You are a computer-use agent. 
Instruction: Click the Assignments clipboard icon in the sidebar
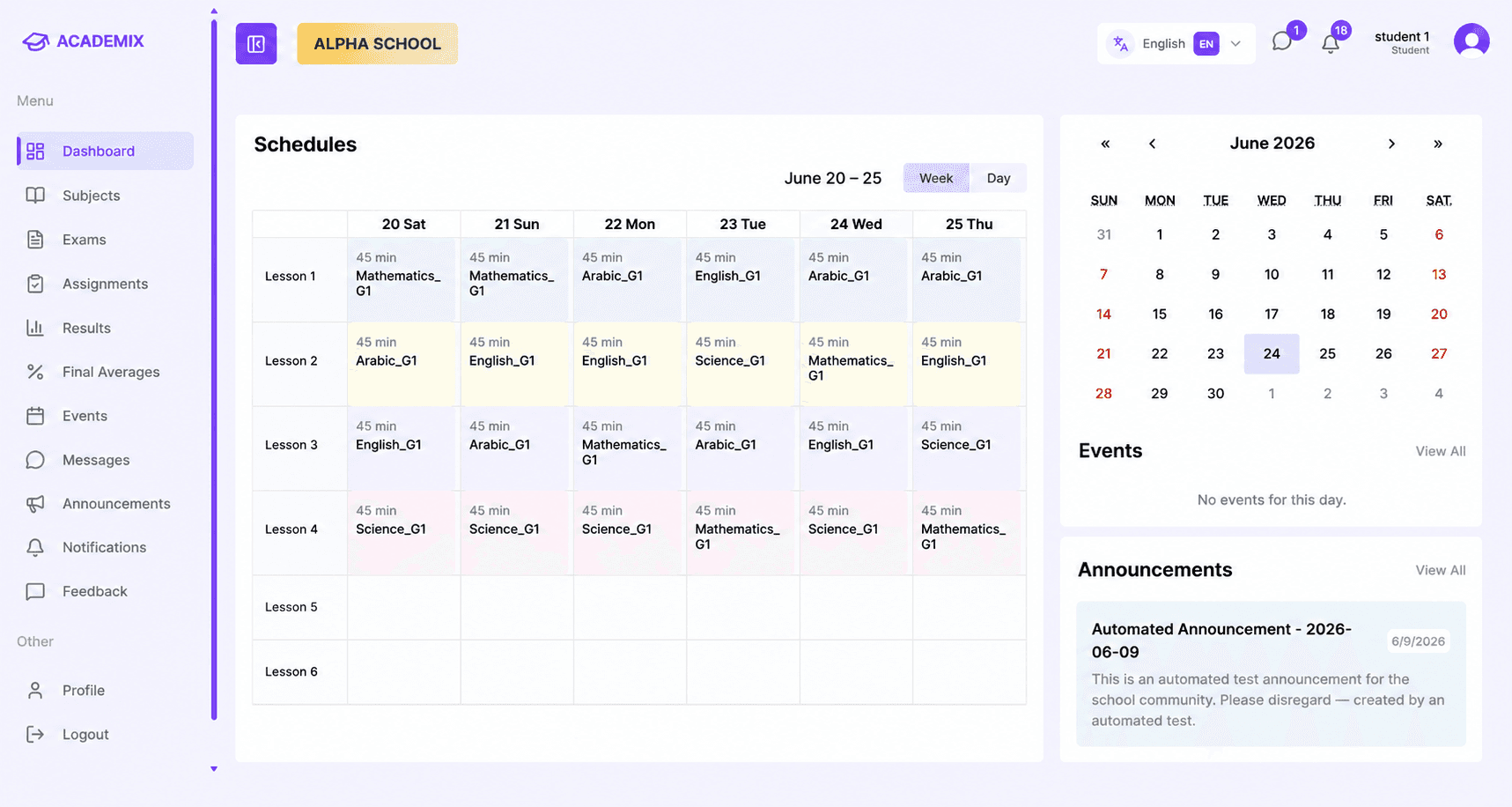point(35,284)
